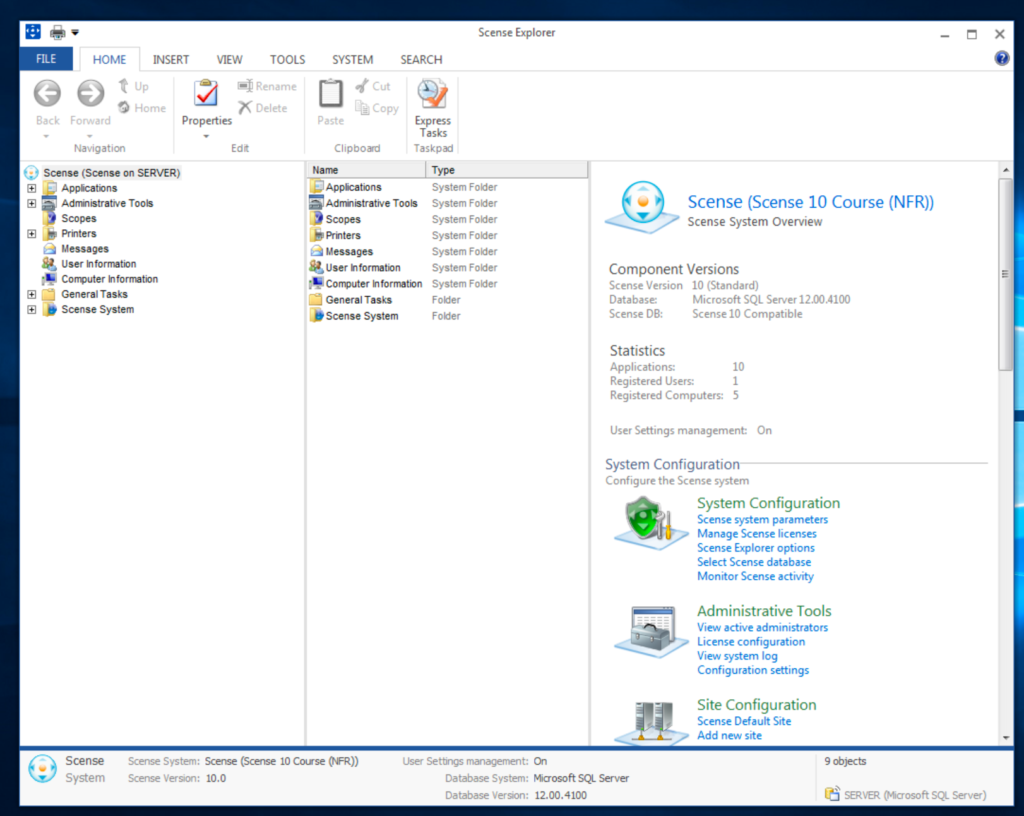Switch to the SYSTEM ribbon tab

[x=353, y=59]
